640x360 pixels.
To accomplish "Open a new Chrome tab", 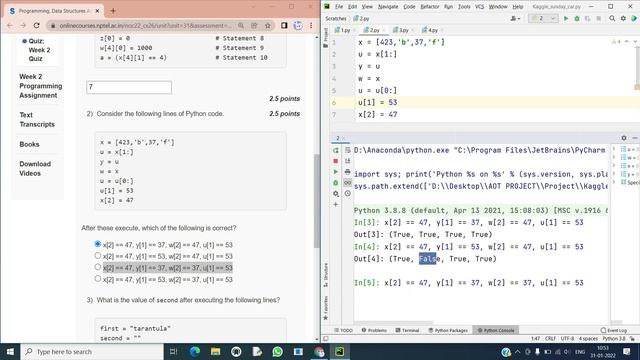I will click(113, 11).
